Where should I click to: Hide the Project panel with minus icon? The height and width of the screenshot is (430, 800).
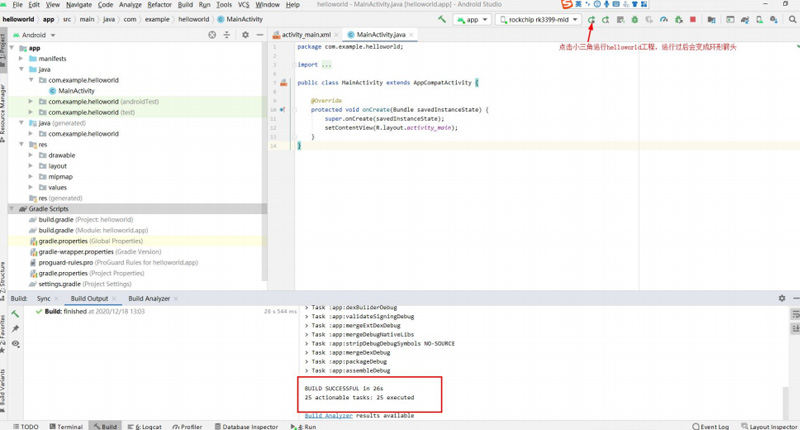tap(260, 35)
